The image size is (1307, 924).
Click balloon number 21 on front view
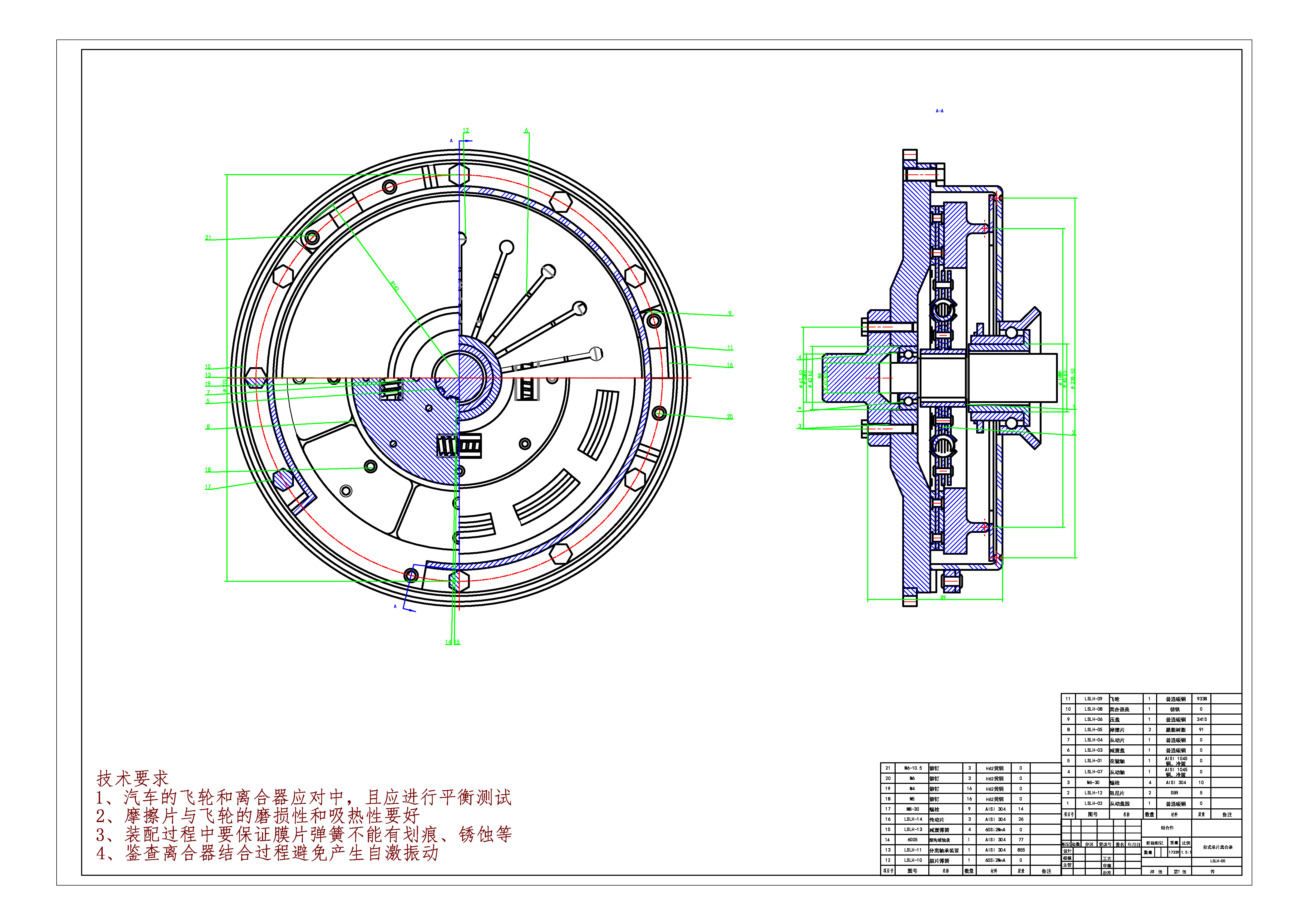[208, 238]
